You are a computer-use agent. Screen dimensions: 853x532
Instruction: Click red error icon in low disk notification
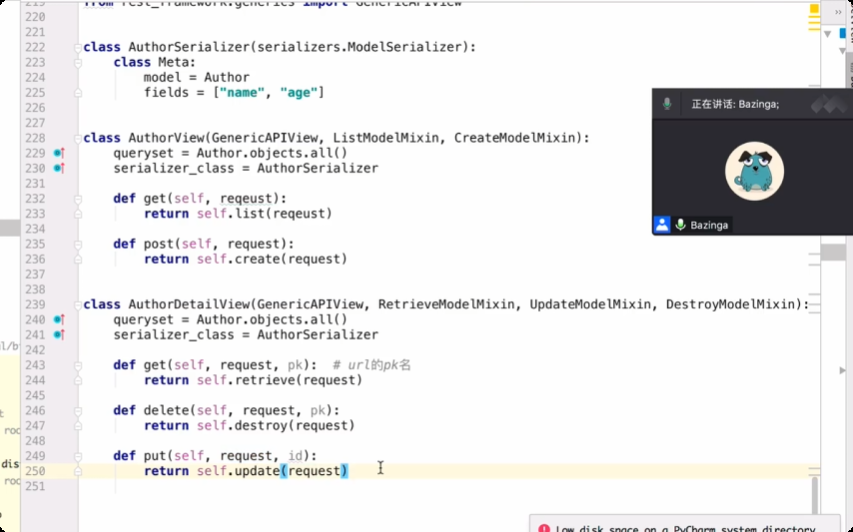(543, 528)
